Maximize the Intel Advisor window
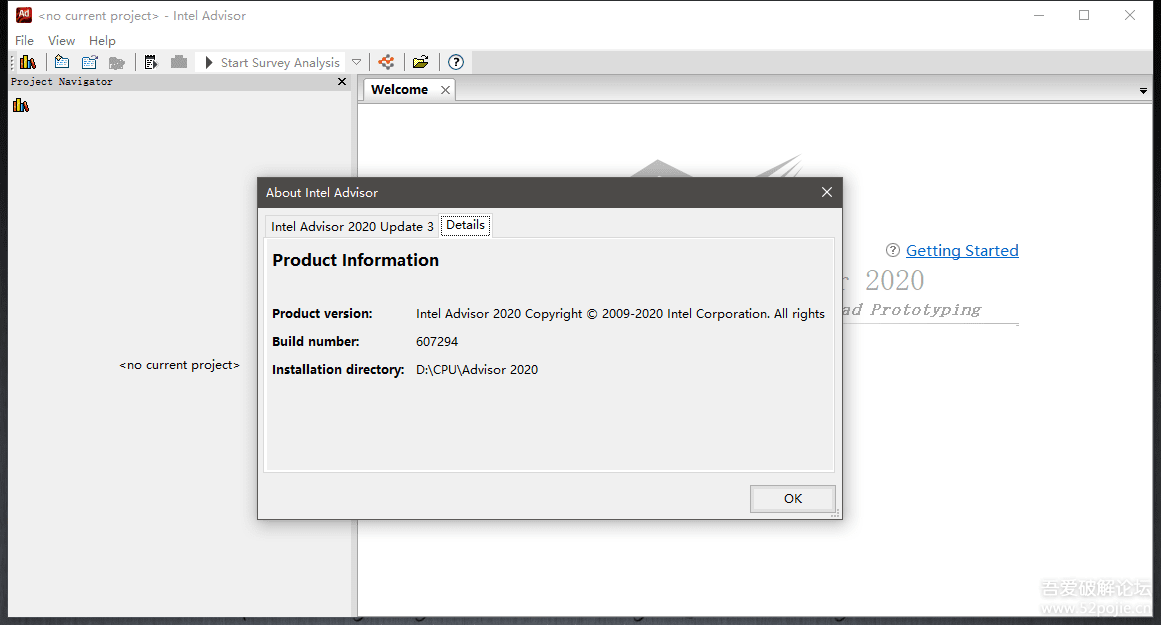The image size is (1161, 625). [x=1084, y=16]
